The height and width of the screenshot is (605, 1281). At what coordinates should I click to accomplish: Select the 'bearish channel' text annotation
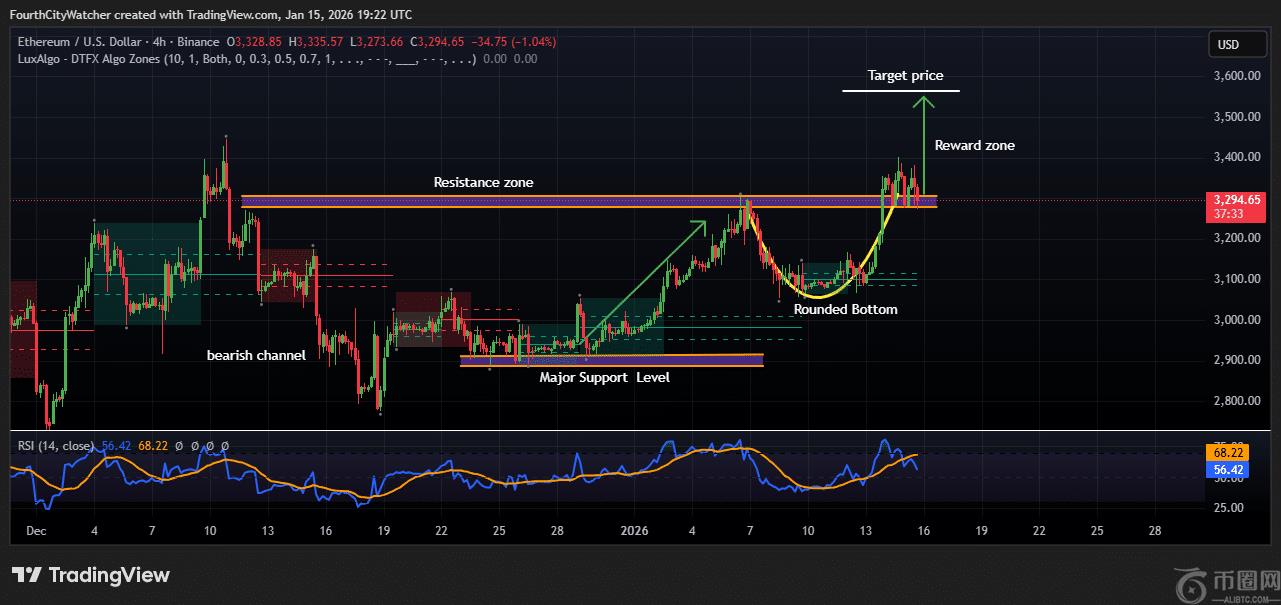pos(256,355)
